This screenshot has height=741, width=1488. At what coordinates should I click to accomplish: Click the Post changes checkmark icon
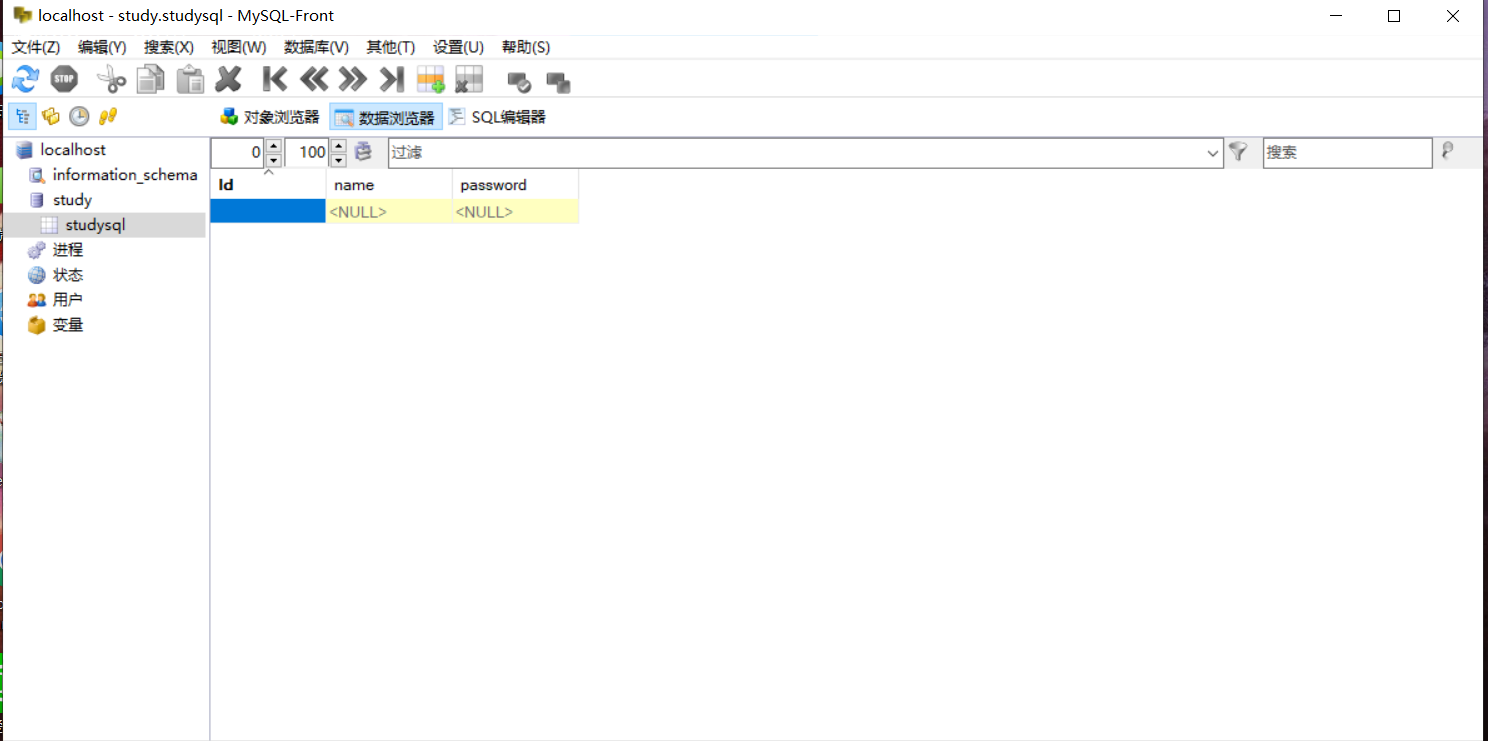tap(519, 82)
